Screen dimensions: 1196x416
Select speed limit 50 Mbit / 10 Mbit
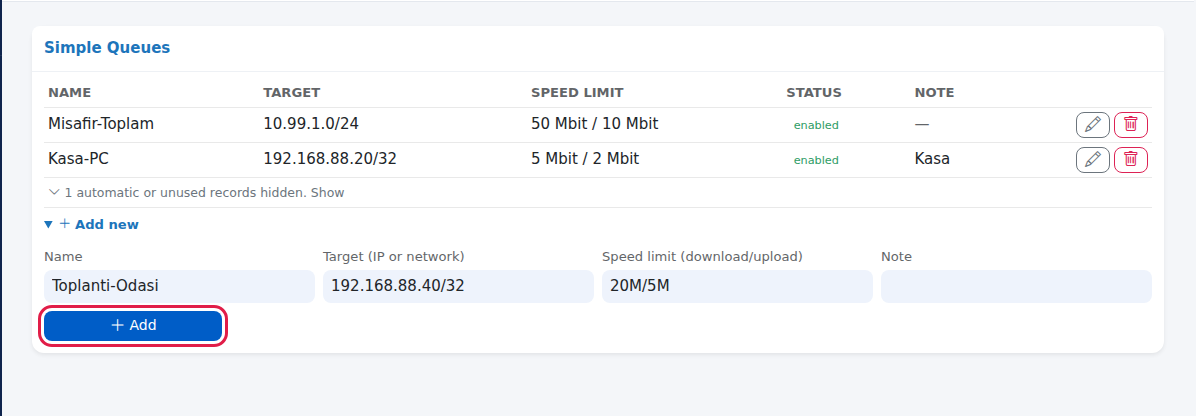click(594, 124)
